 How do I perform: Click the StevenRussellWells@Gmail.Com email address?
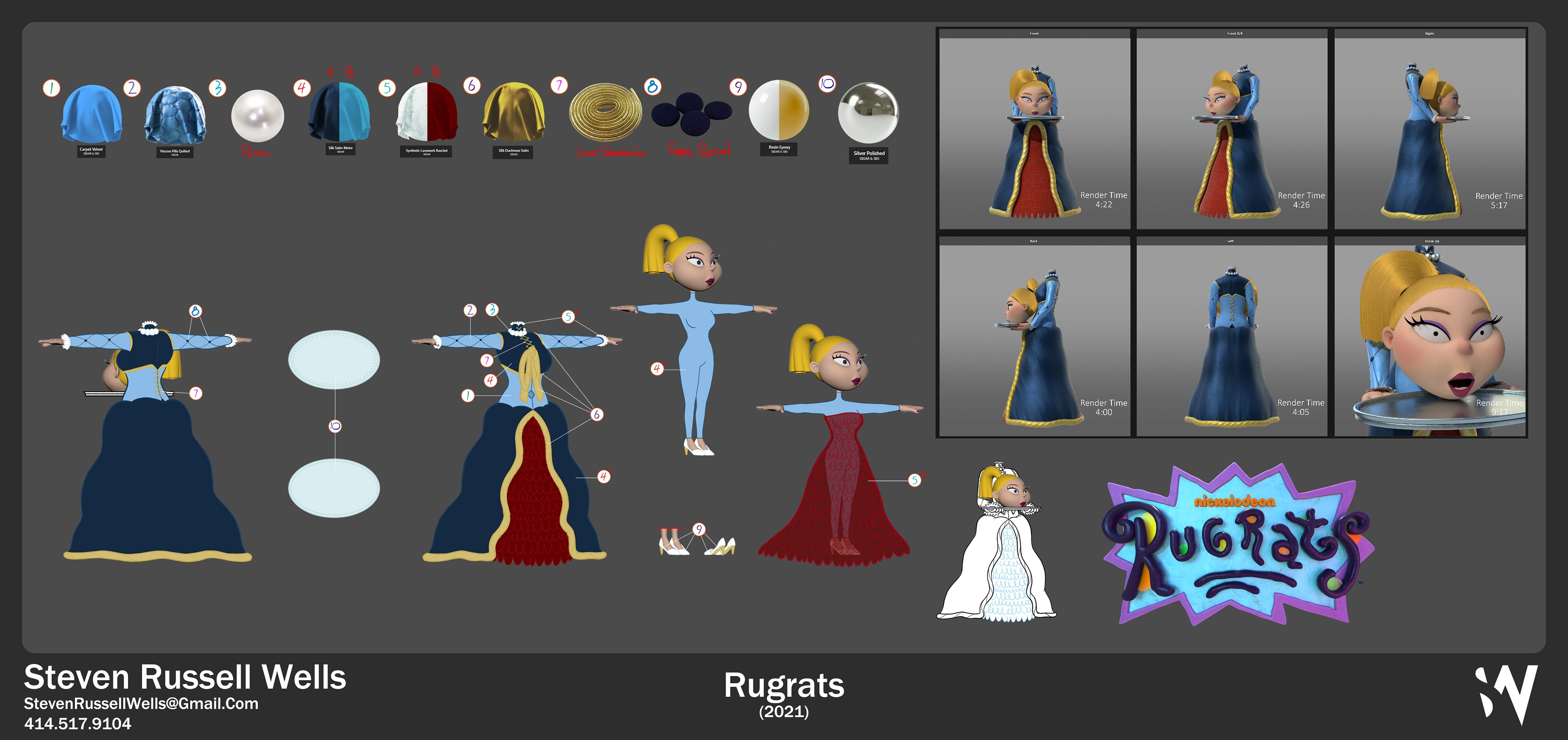point(141,704)
